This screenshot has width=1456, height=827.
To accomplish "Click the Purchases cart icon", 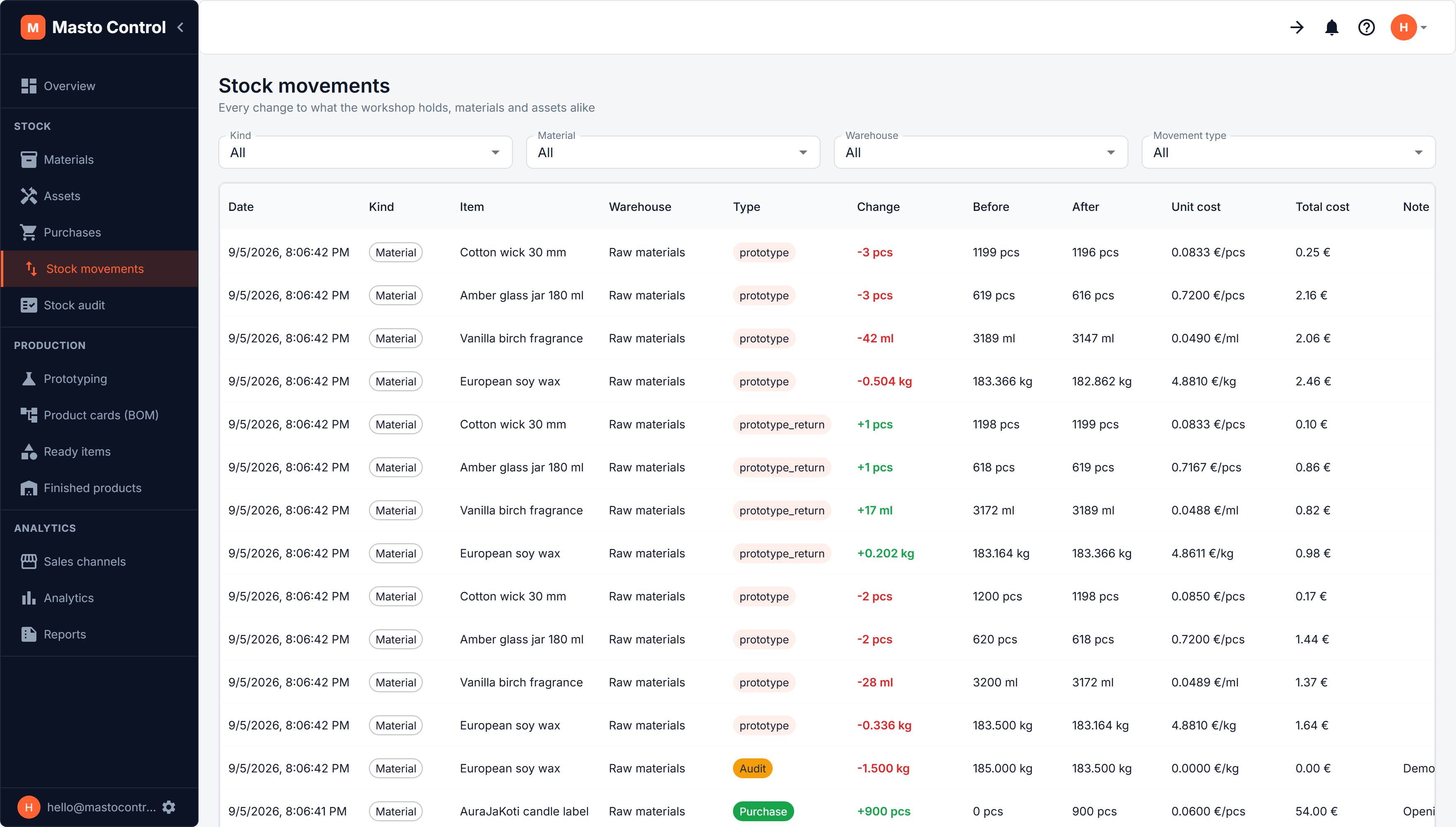I will pos(29,232).
